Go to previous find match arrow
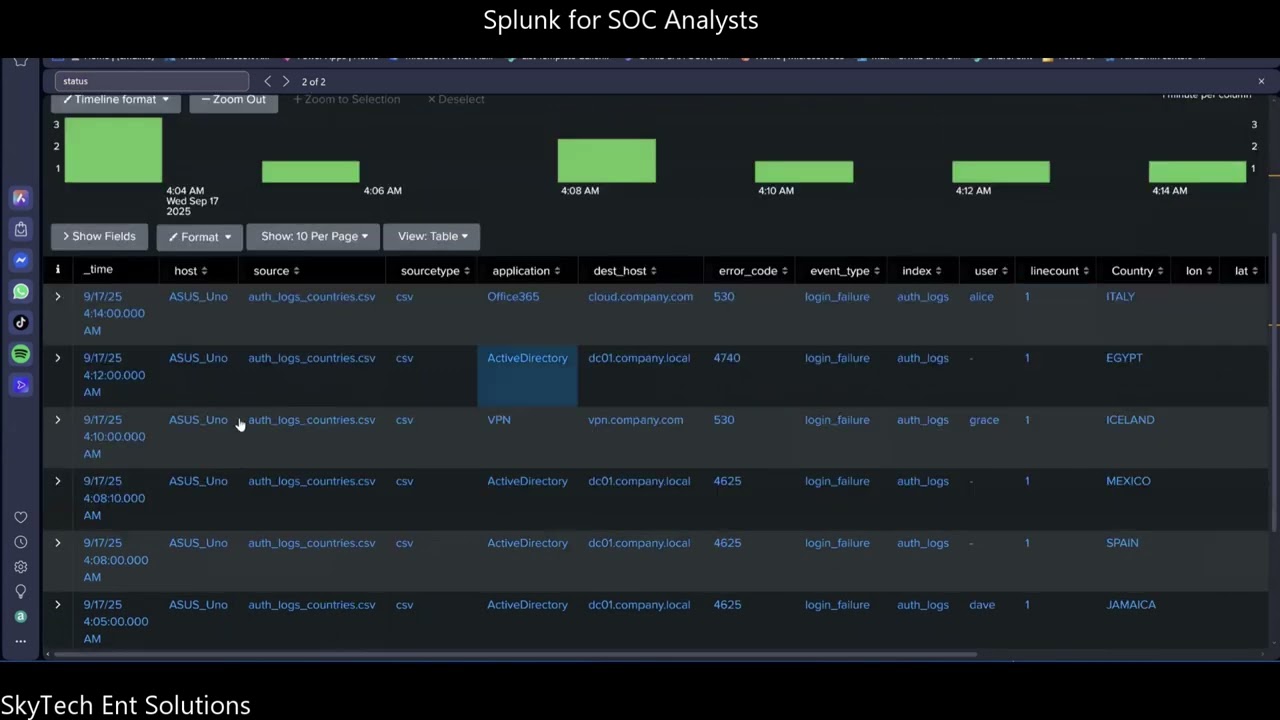 point(267,81)
